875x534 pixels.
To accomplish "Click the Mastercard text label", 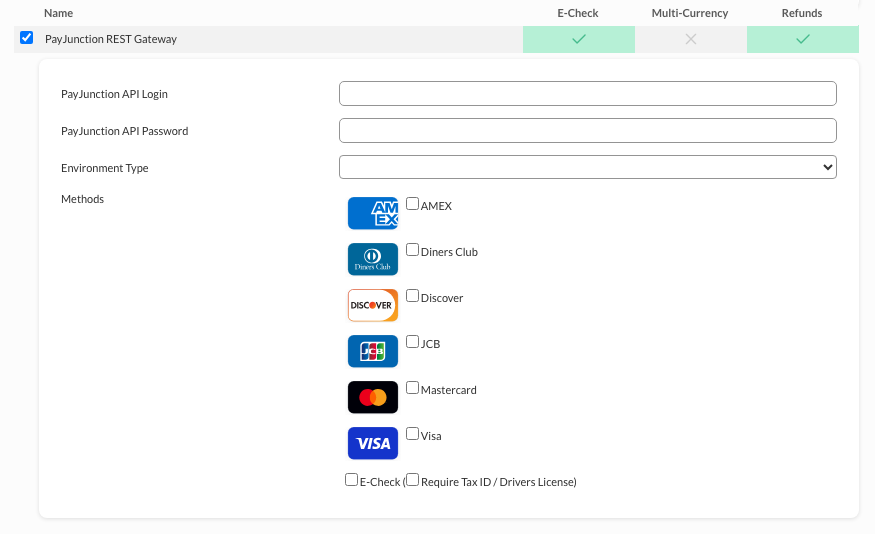I will tap(449, 390).
